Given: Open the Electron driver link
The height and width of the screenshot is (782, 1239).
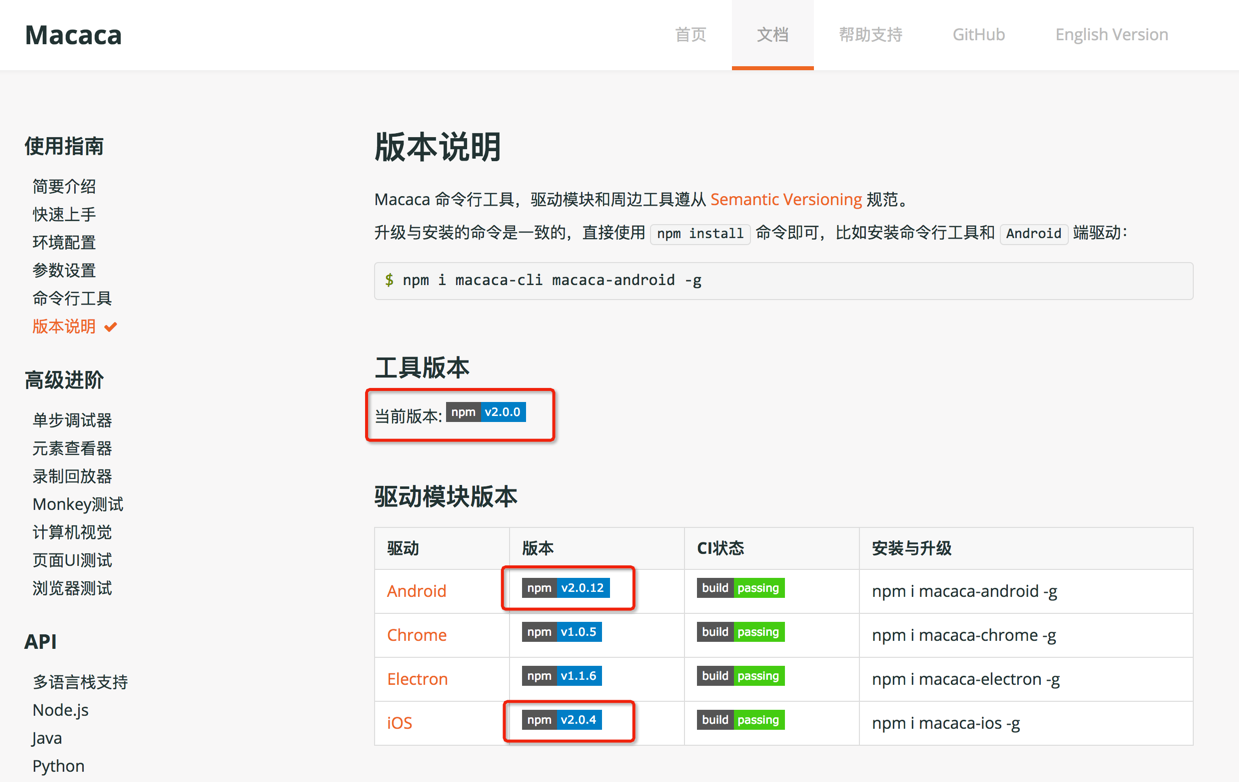Looking at the screenshot, I should (x=417, y=679).
